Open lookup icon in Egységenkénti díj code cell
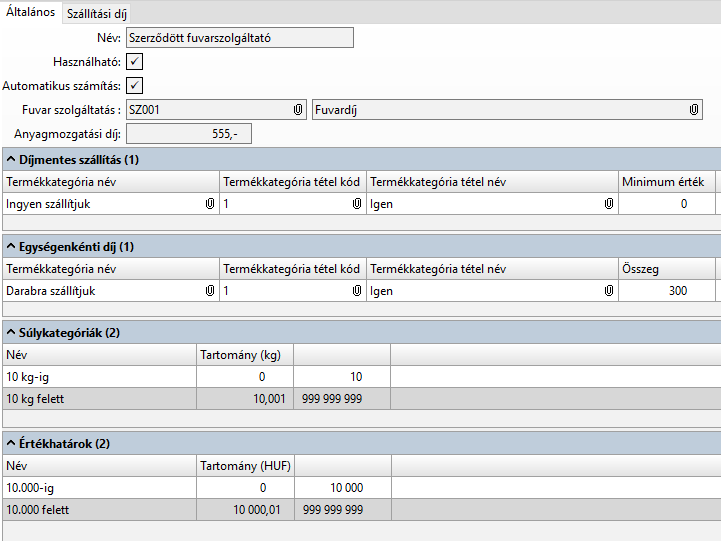This screenshot has height=541, width=721. pos(357,290)
